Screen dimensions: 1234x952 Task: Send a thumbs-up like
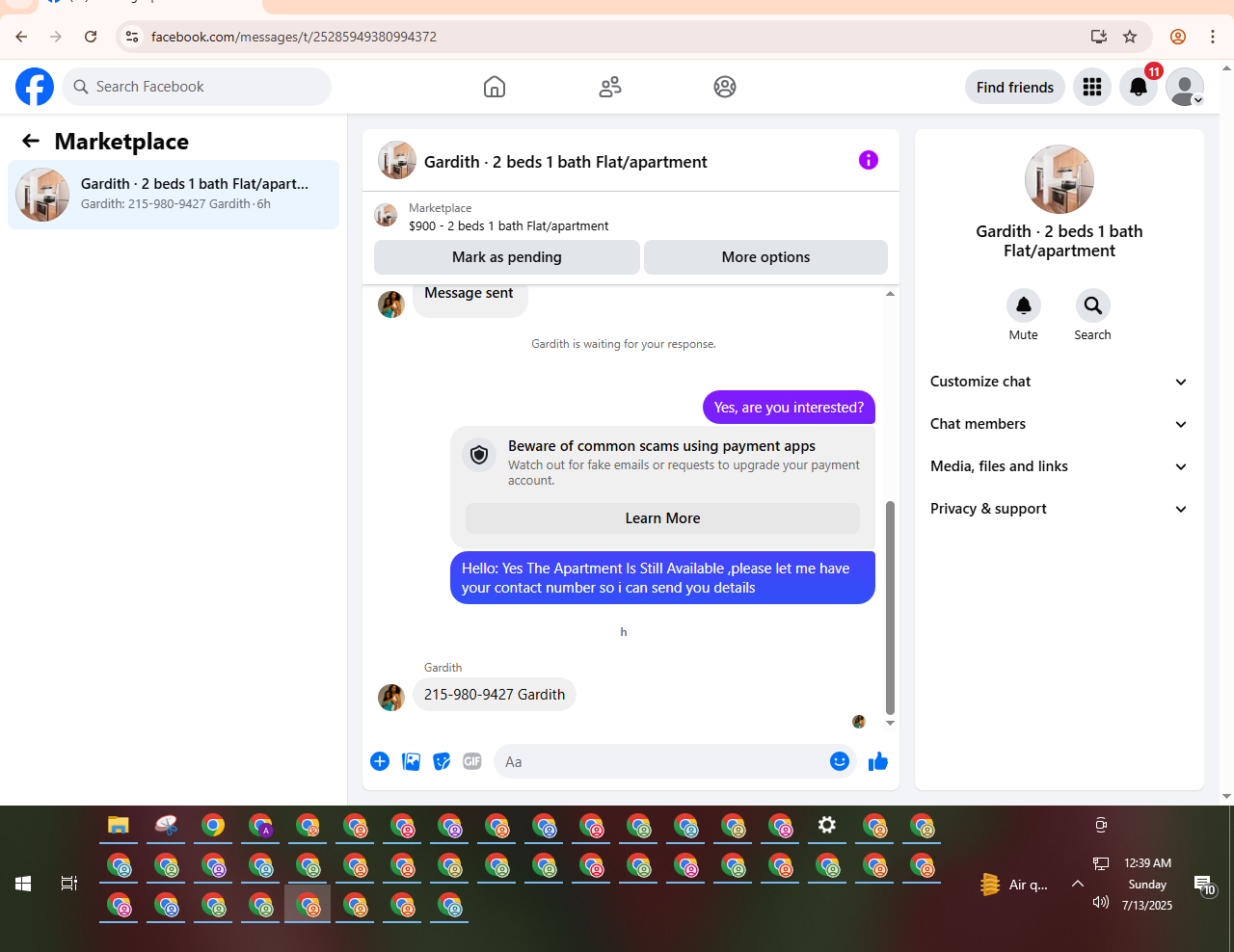click(878, 761)
